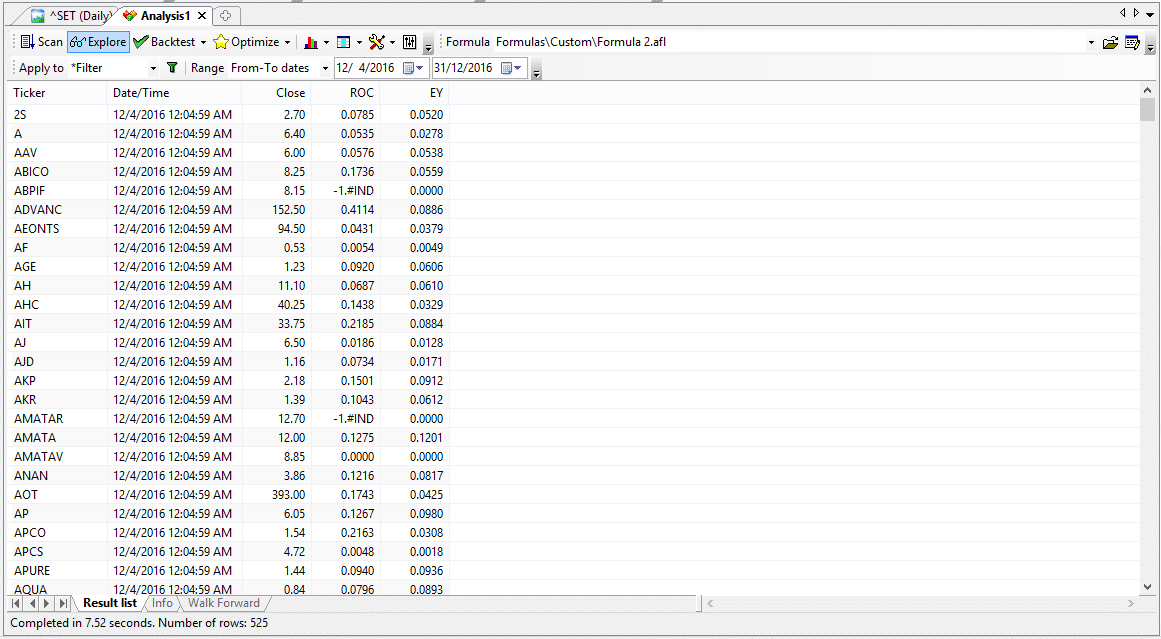1161x639 pixels.
Task: Switch to the ^SET (Daily) tab
Action: [70, 16]
